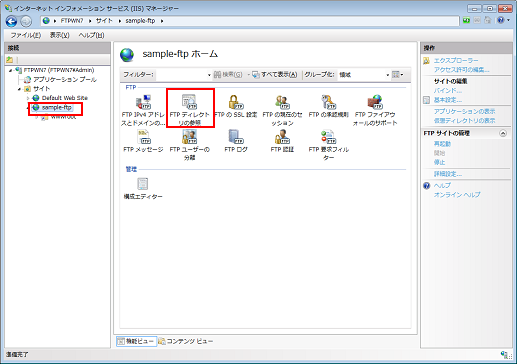Image resolution: width=517 pixels, height=364 pixels.
Task: Click the connections pane toolbar icon
Action: 9,60
